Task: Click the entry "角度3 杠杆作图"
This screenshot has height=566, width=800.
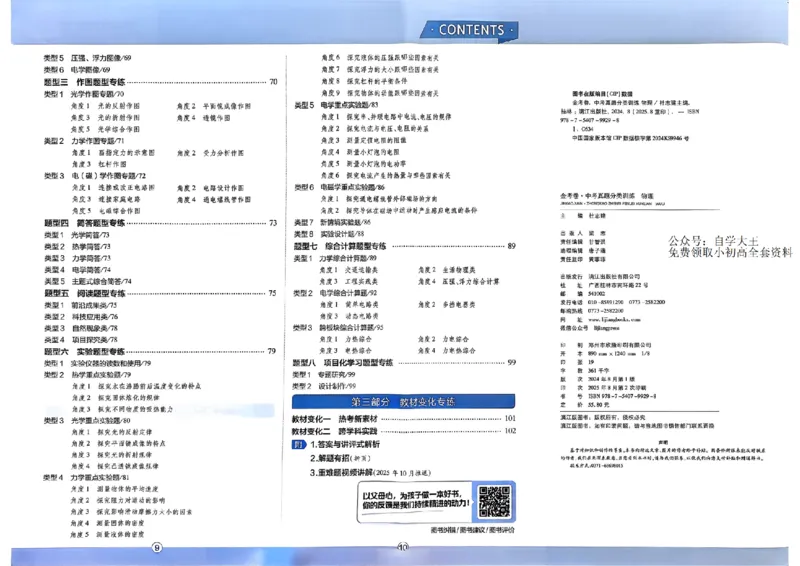Action: (98, 164)
